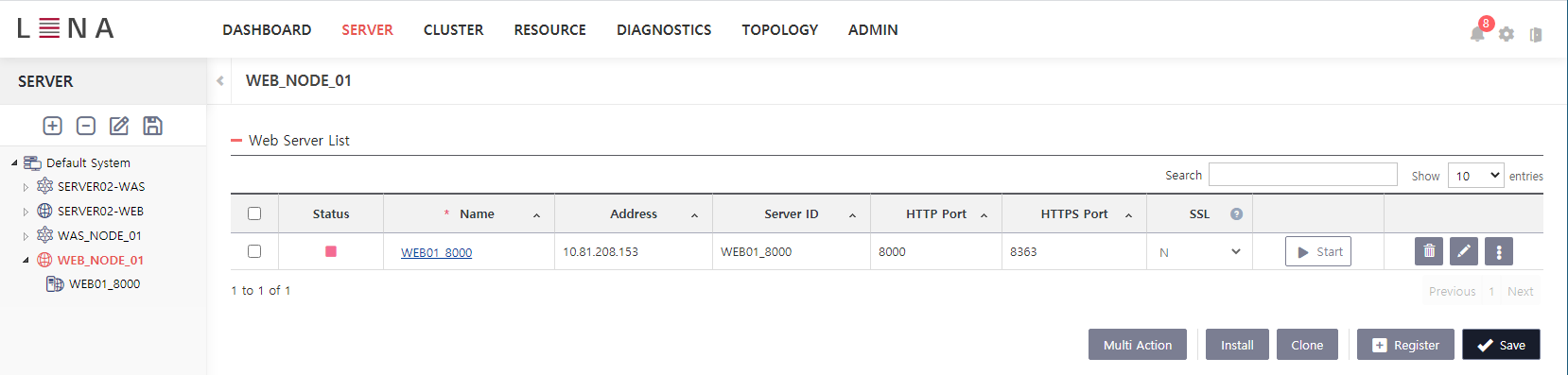Click the remove (minus) tree icon
Image resolution: width=1568 pixels, height=375 pixels.
coord(86,126)
